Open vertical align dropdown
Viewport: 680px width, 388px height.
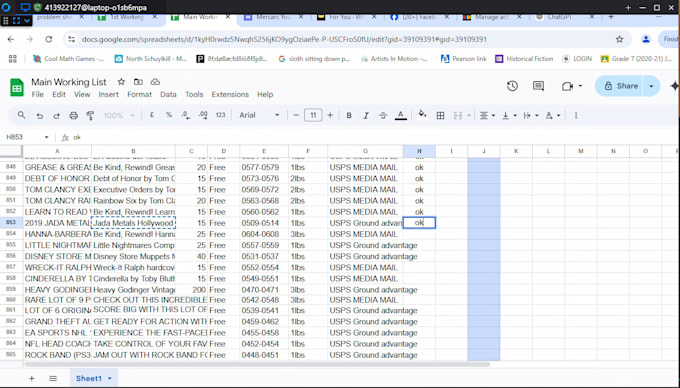click(x=509, y=115)
